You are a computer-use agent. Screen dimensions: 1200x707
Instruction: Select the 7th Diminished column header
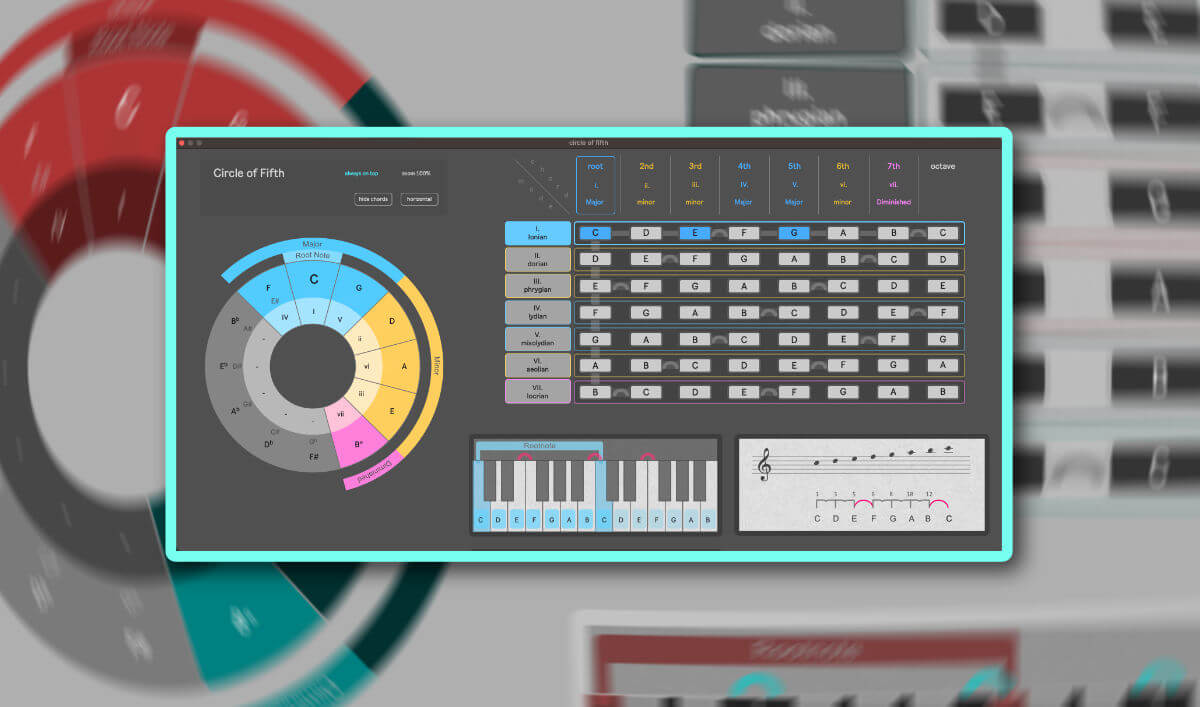[x=894, y=184]
